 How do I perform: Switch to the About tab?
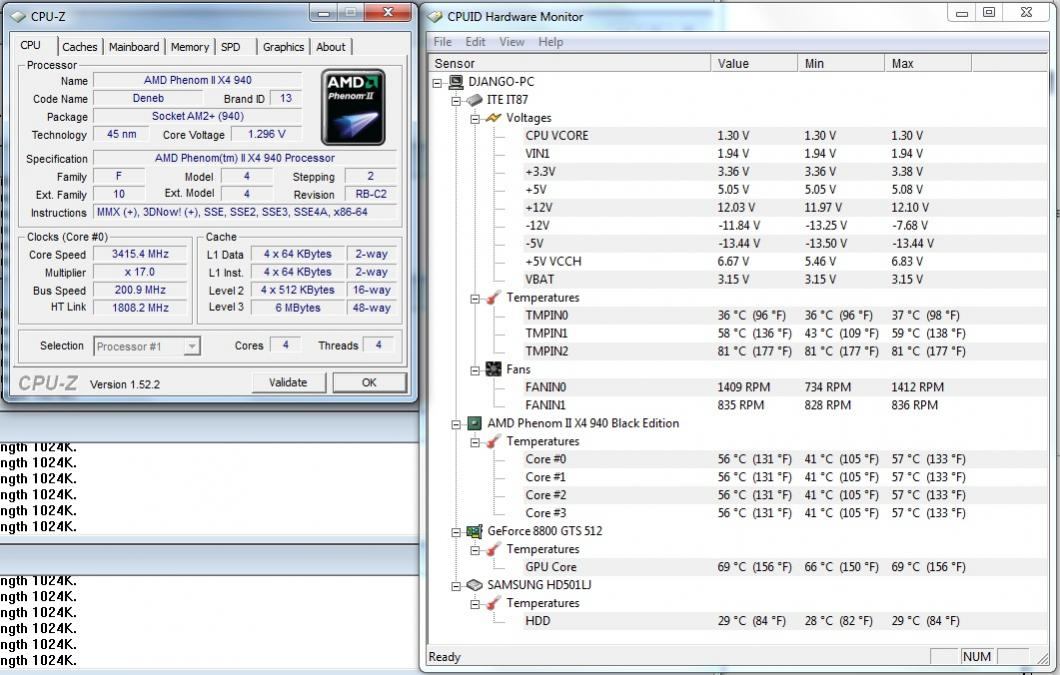click(x=331, y=47)
